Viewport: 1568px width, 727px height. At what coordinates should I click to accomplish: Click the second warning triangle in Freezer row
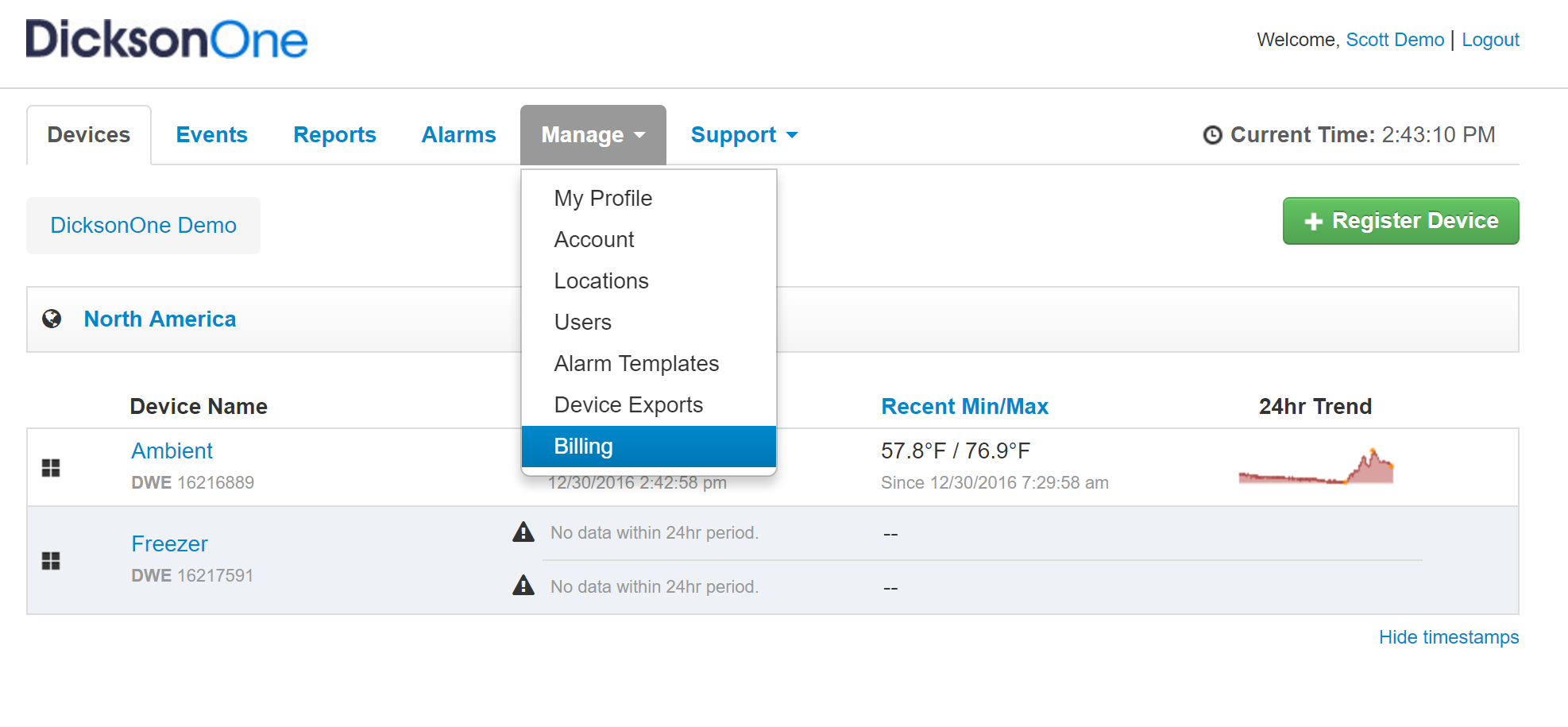[x=523, y=586]
